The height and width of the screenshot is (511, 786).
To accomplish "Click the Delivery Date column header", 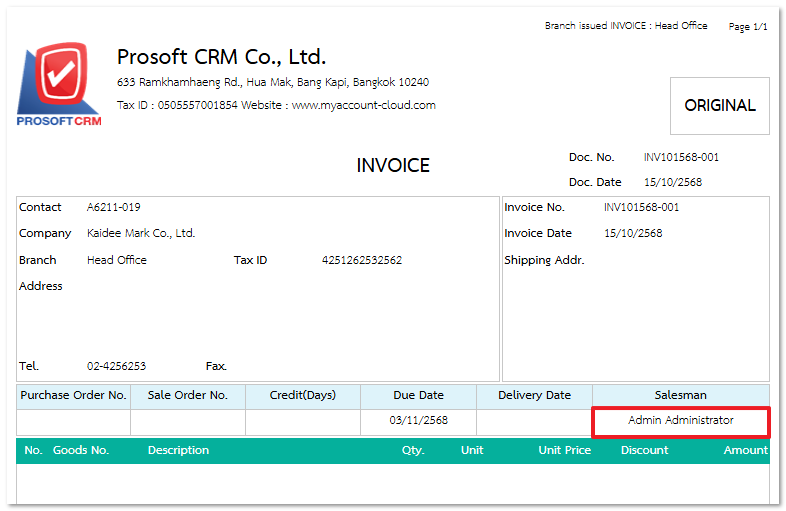I will (x=534, y=395).
